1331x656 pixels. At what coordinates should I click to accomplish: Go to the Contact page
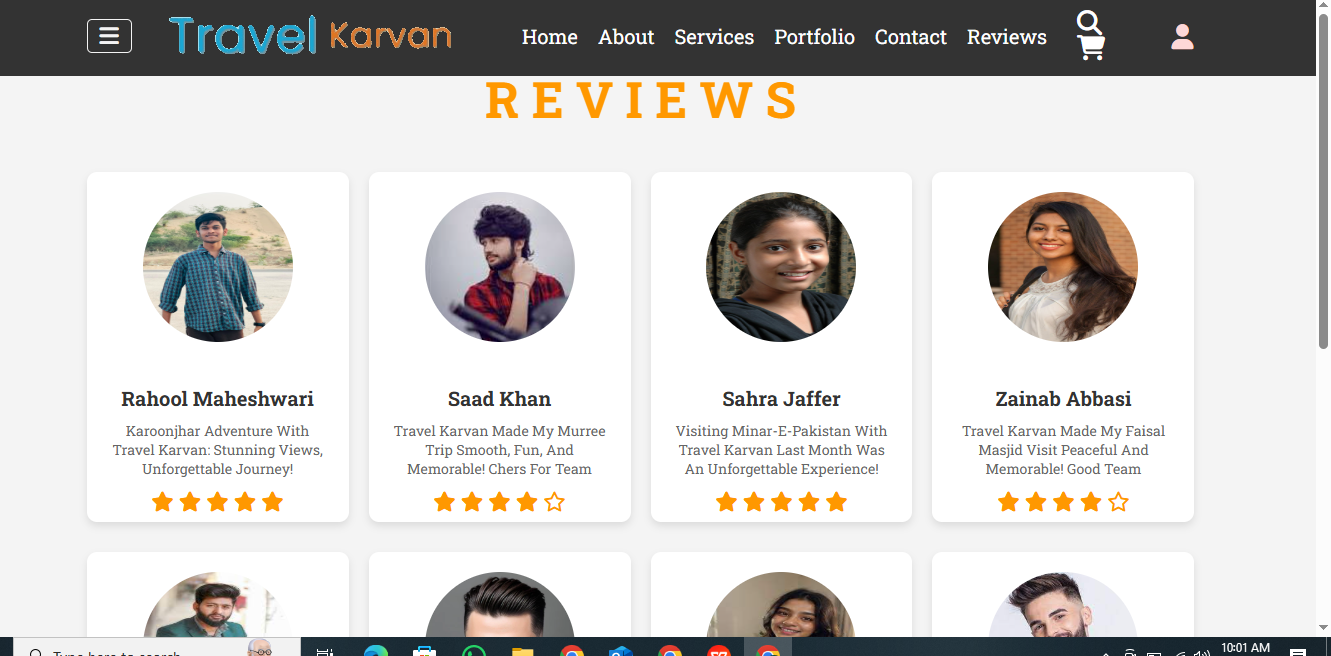(911, 37)
